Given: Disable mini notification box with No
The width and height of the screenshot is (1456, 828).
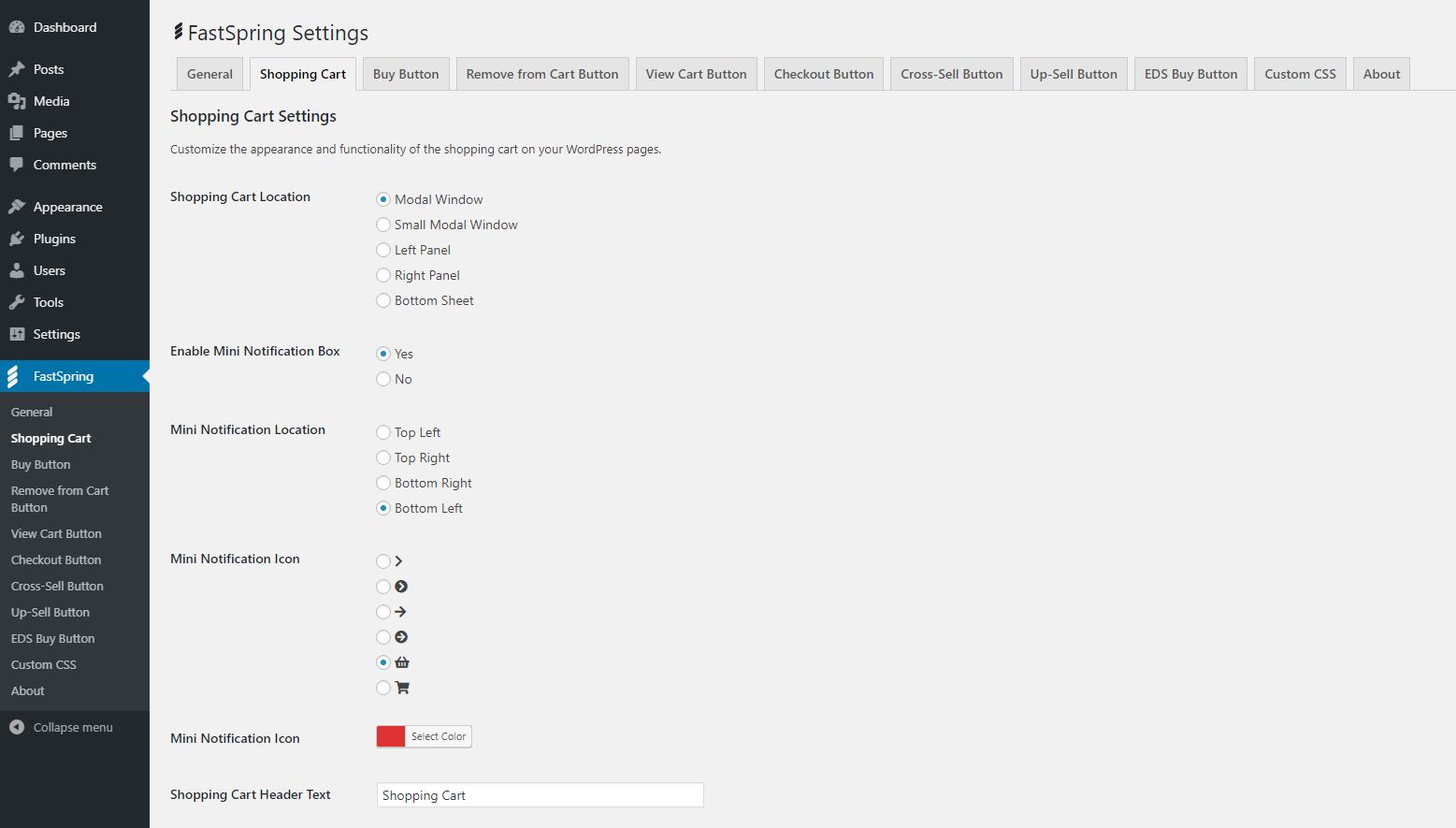Looking at the screenshot, I should 383,379.
